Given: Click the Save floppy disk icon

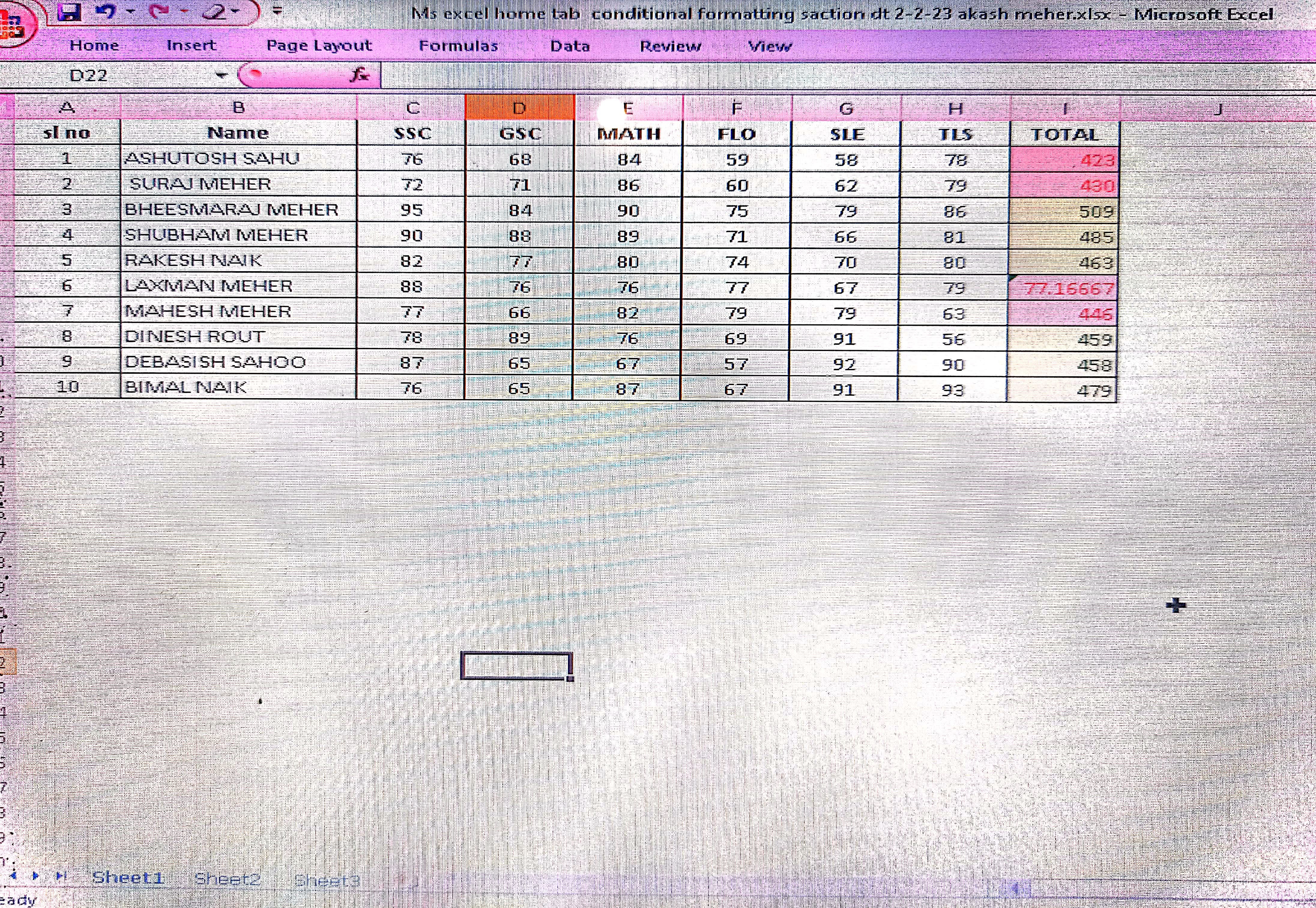Looking at the screenshot, I should pyautogui.click(x=69, y=11).
